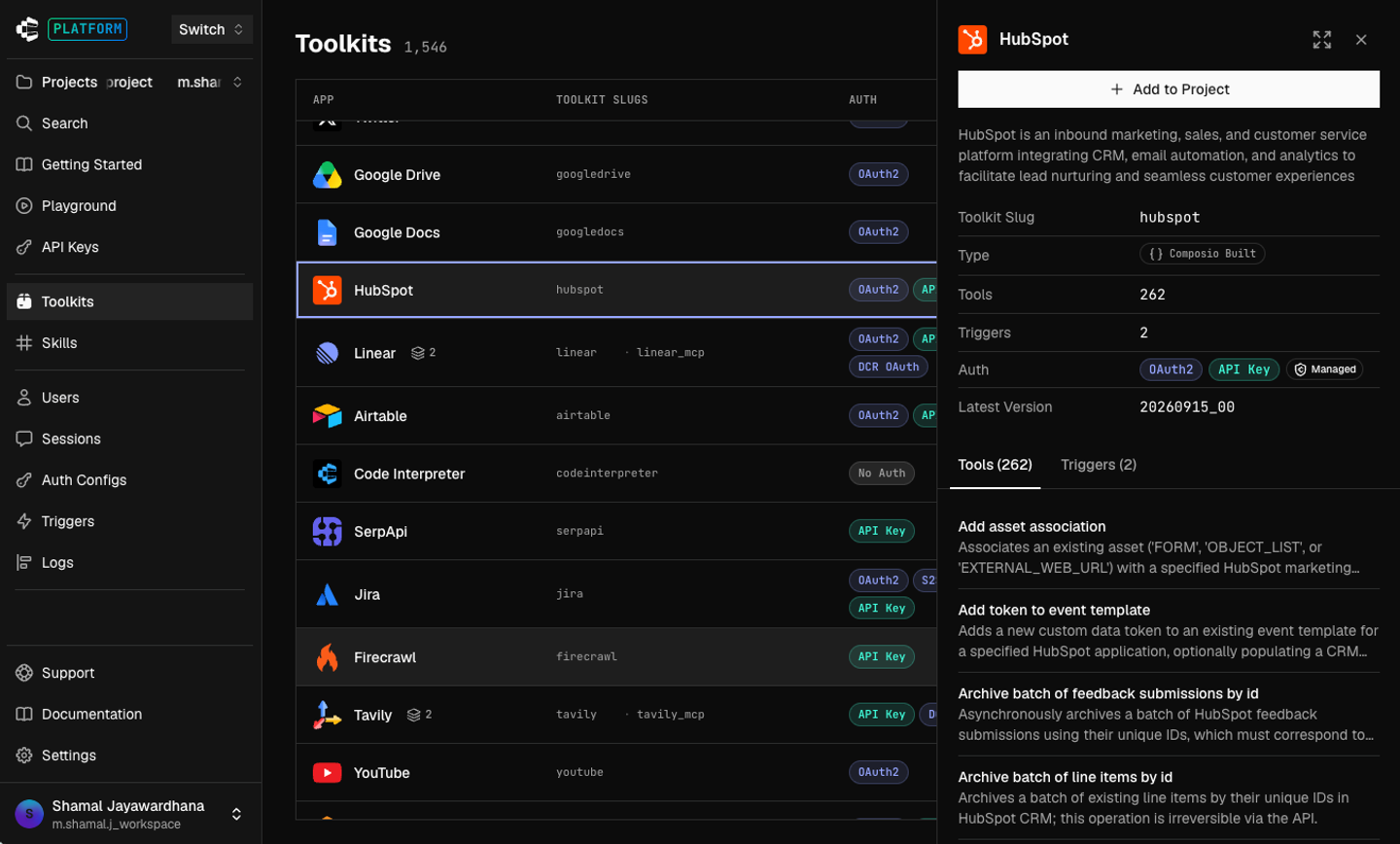Click the Google Docs app icon
The width and height of the screenshot is (1400, 844).
tap(327, 232)
